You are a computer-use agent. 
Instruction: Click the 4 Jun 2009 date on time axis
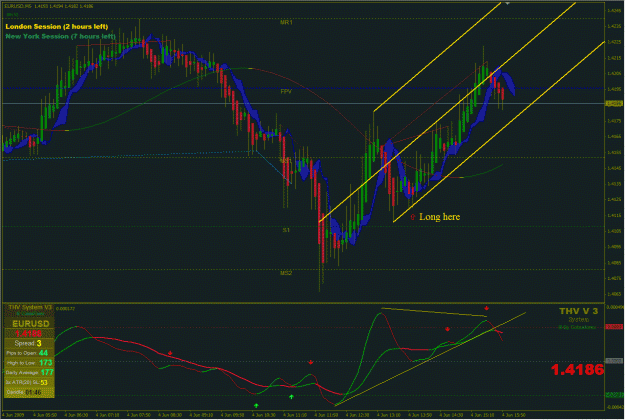coord(13,415)
